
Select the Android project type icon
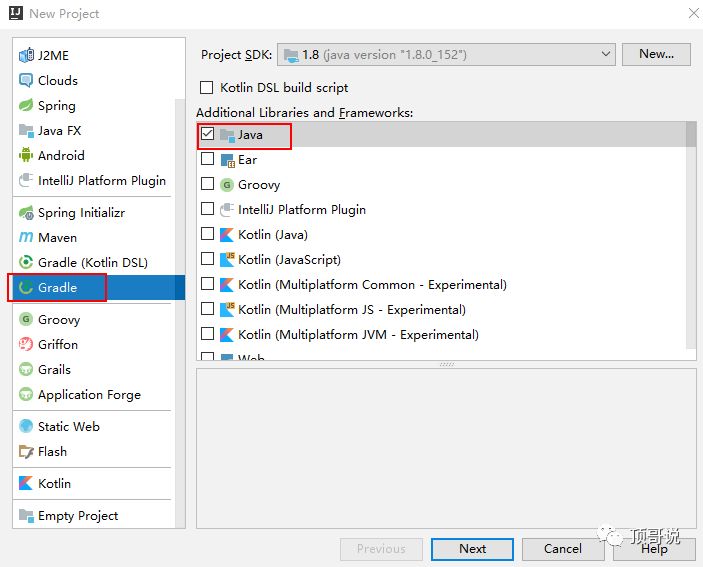click(x=26, y=155)
